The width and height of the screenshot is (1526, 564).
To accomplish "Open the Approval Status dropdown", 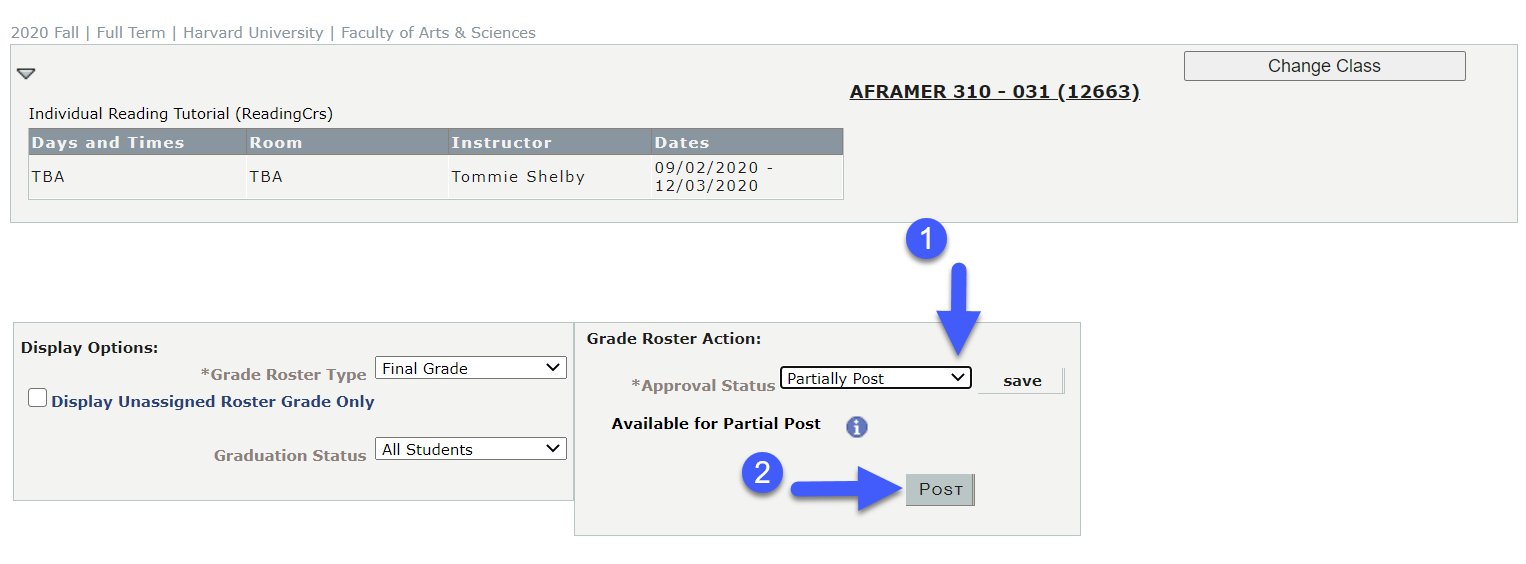I will pyautogui.click(x=876, y=378).
